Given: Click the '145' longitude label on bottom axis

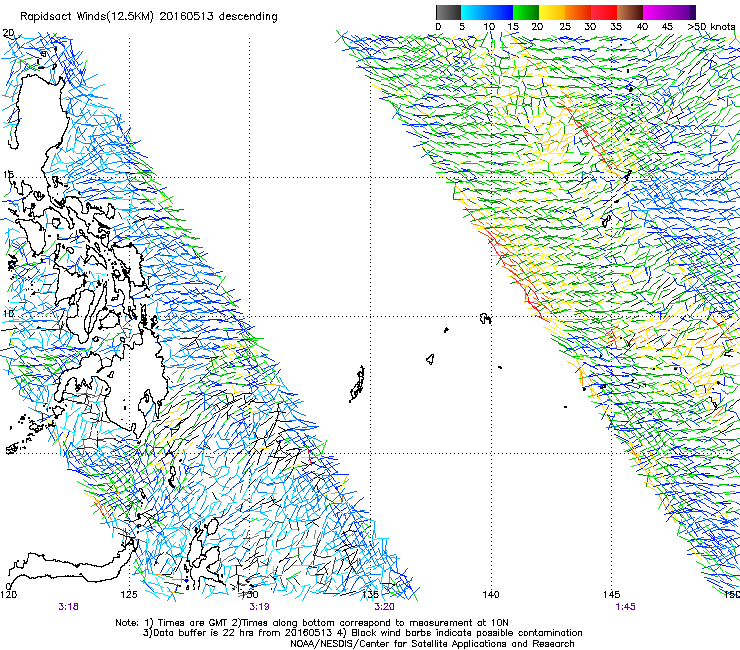Looking at the screenshot, I should 612,594.
